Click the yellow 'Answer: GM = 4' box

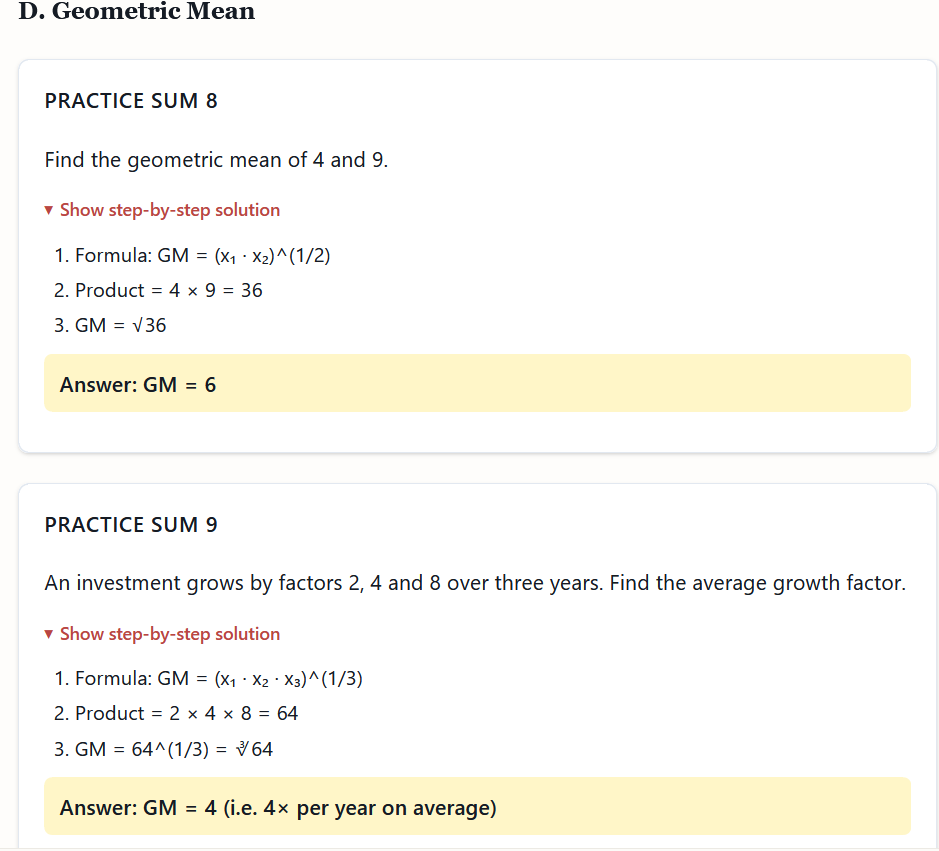[x=477, y=807]
